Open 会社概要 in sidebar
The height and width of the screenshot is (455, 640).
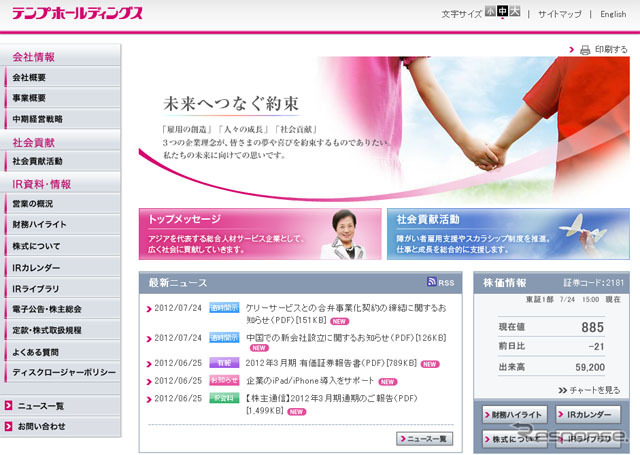tap(62, 77)
